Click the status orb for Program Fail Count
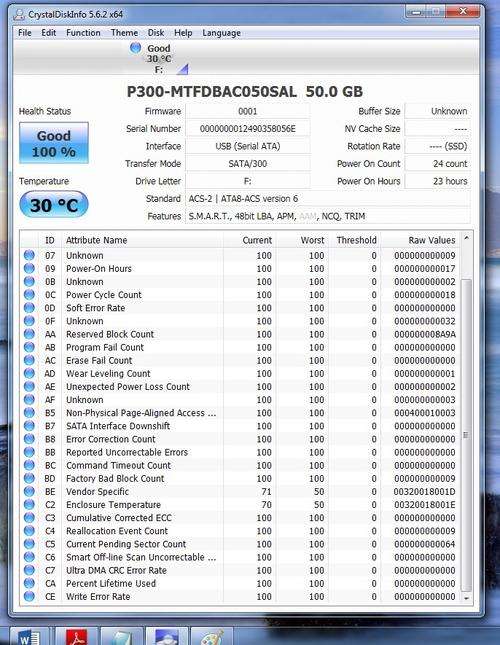The height and width of the screenshot is (645, 500). tap(29, 347)
